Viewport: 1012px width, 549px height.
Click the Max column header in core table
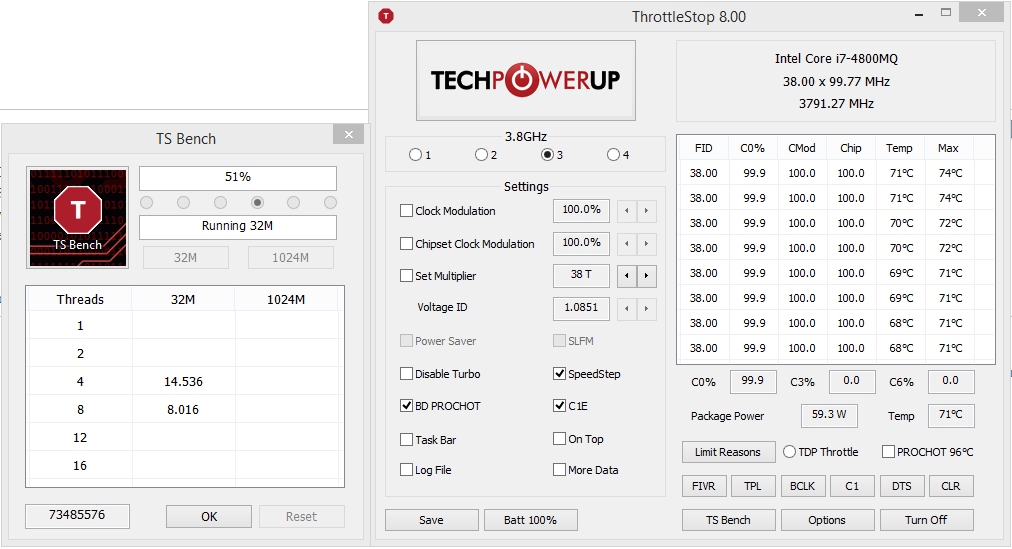948,148
